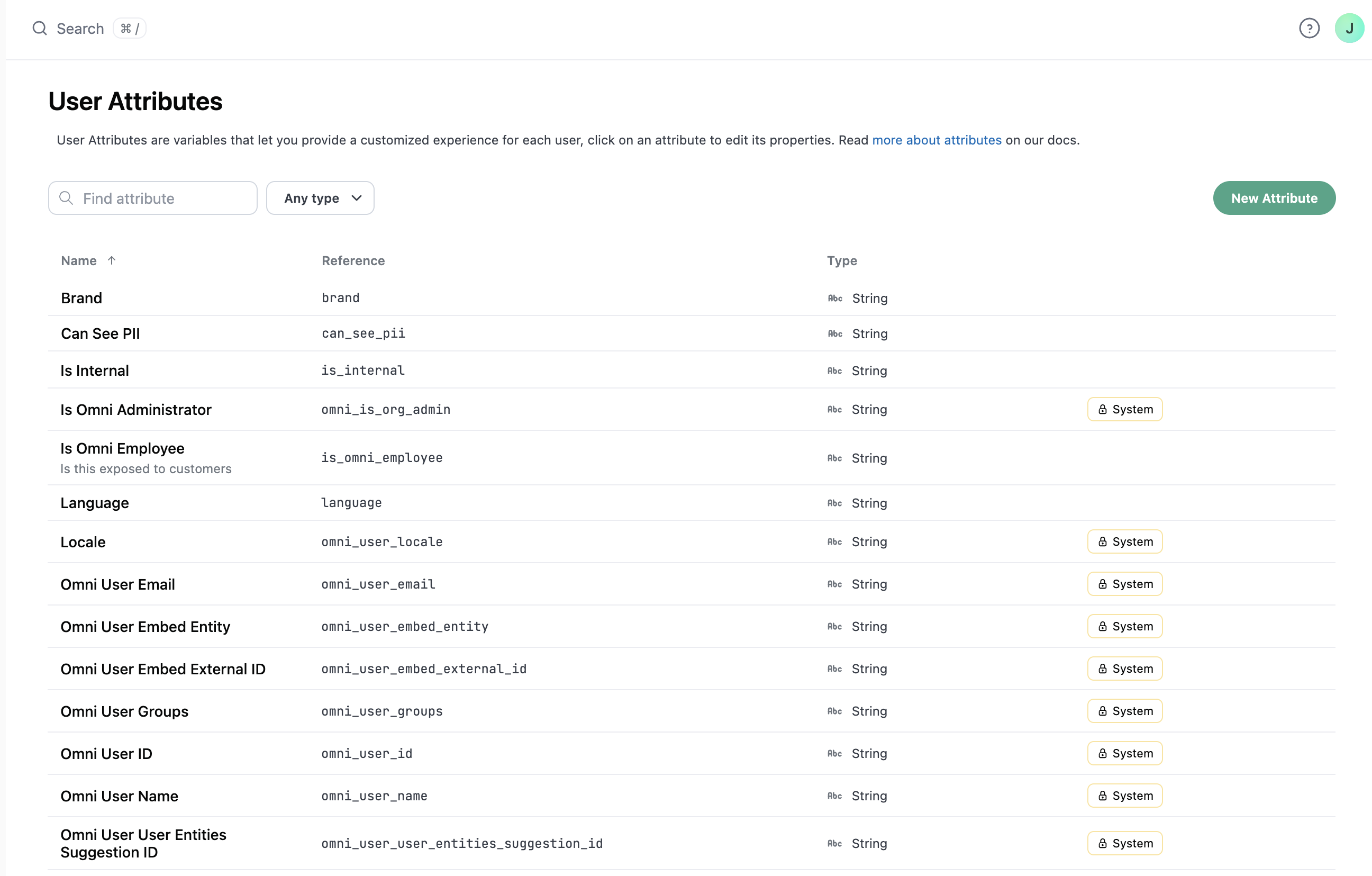
Task: Click the Type column header
Action: [x=841, y=260]
